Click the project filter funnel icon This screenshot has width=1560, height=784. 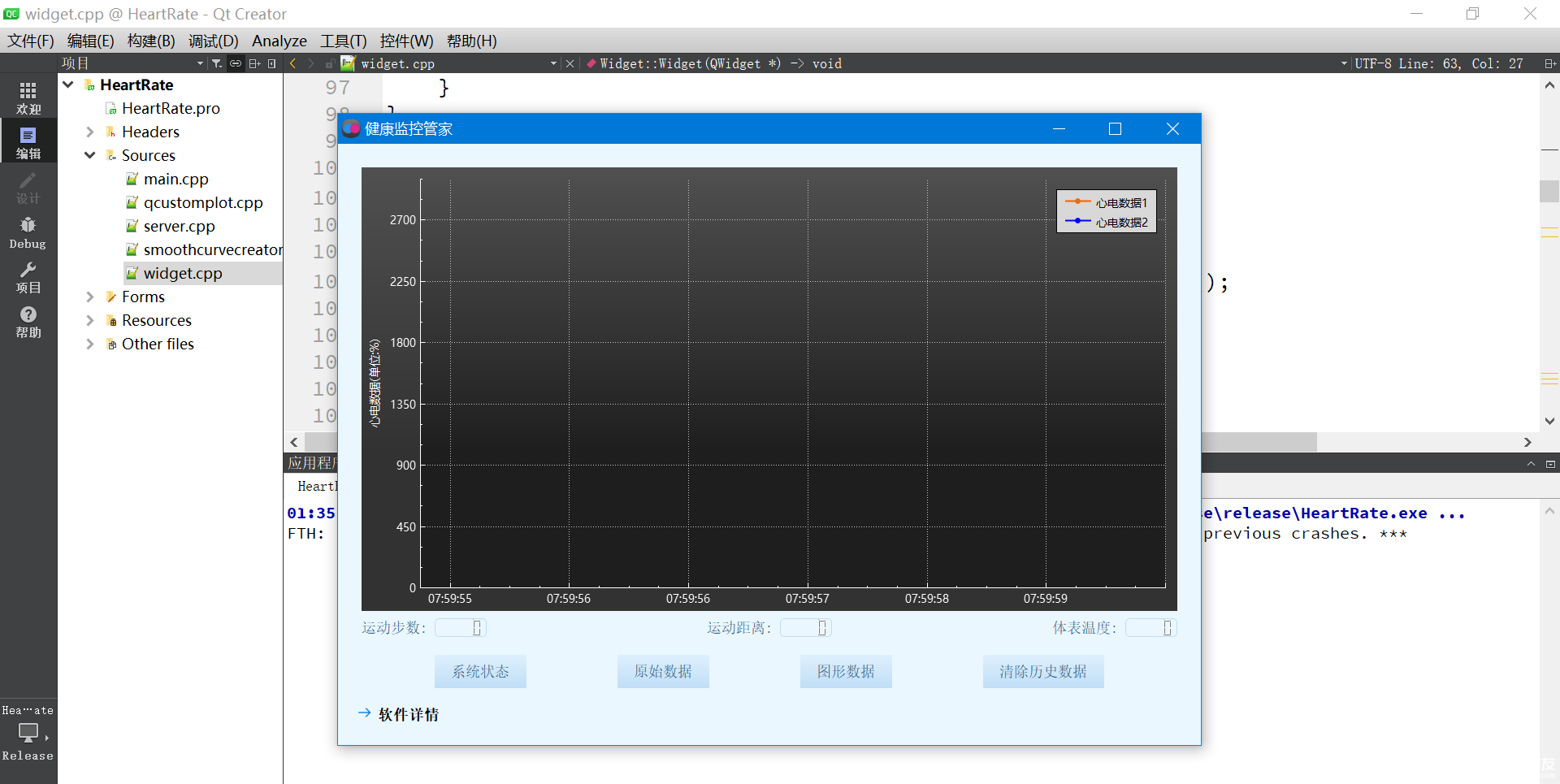(x=217, y=63)
